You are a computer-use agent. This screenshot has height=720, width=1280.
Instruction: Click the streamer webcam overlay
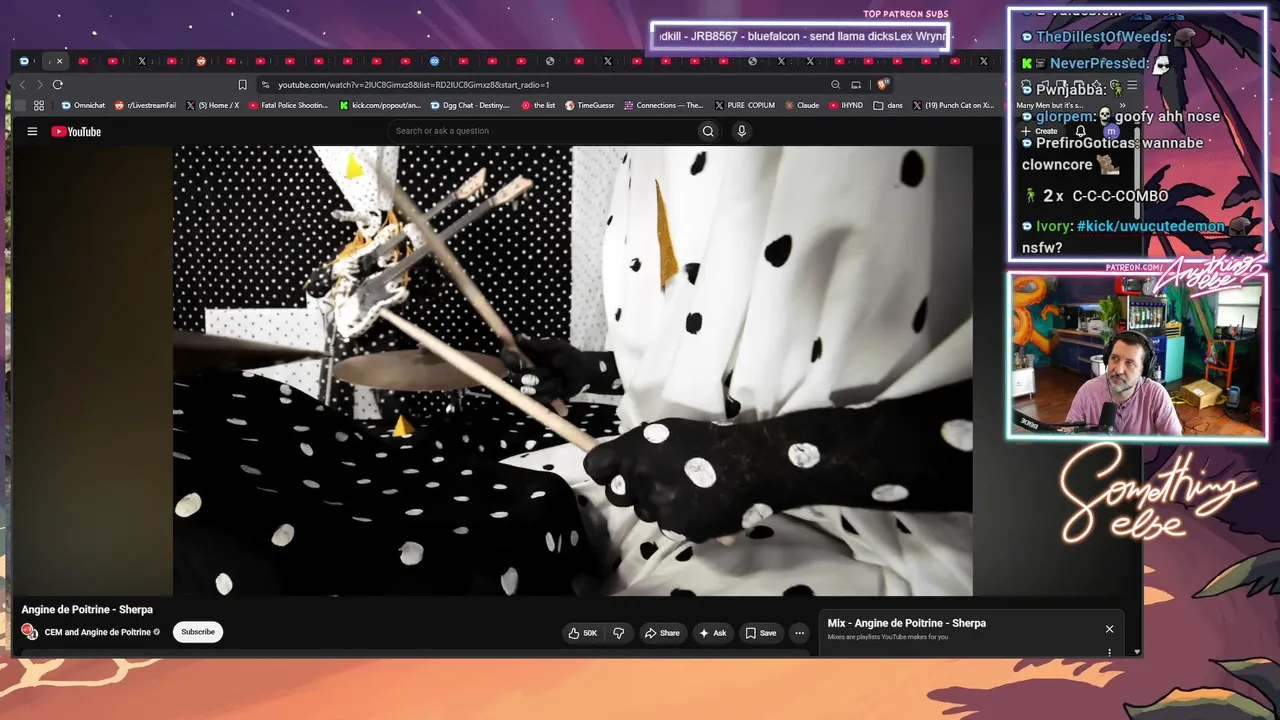(x=1138, y=356)
